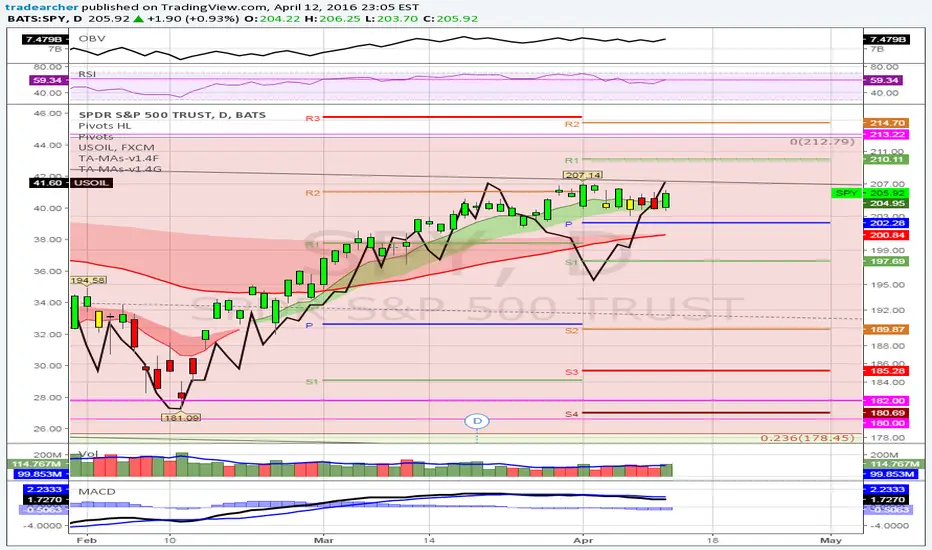Select the TA-MAs-v1.4G legend entry

[x=119, y=169]
